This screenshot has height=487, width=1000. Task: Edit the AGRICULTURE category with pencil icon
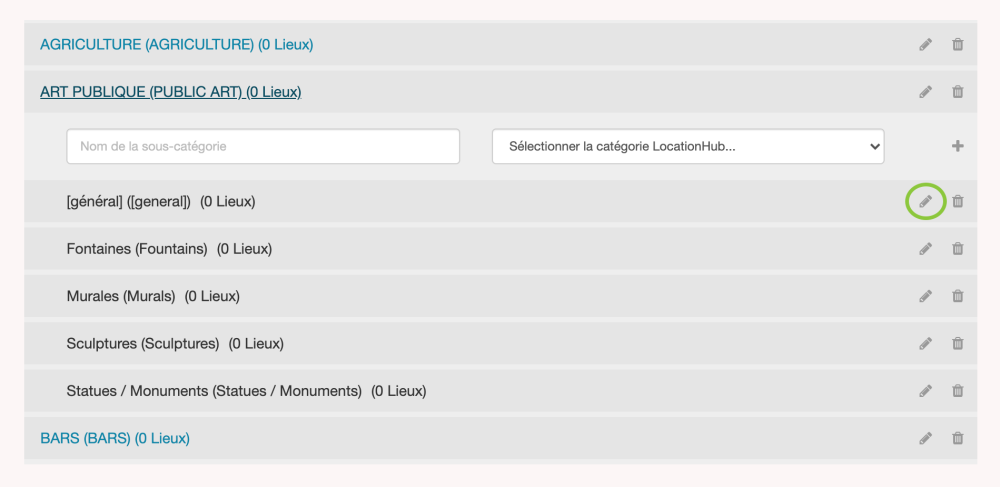click(x=926, y=44)
